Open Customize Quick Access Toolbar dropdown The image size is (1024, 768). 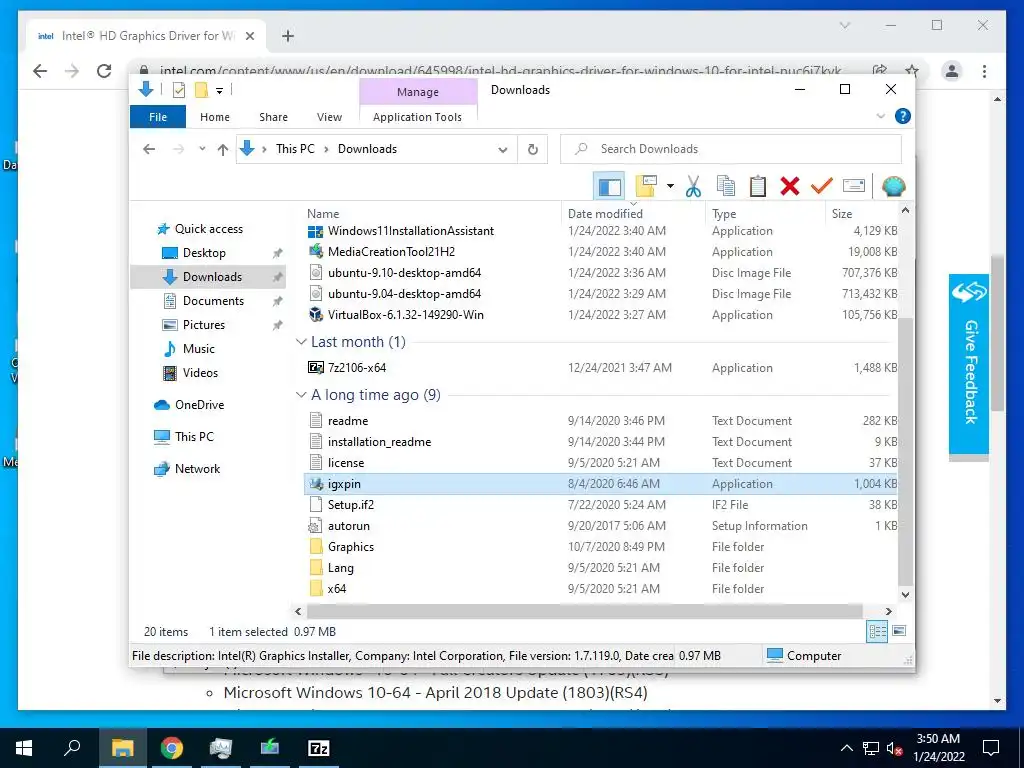219,91
